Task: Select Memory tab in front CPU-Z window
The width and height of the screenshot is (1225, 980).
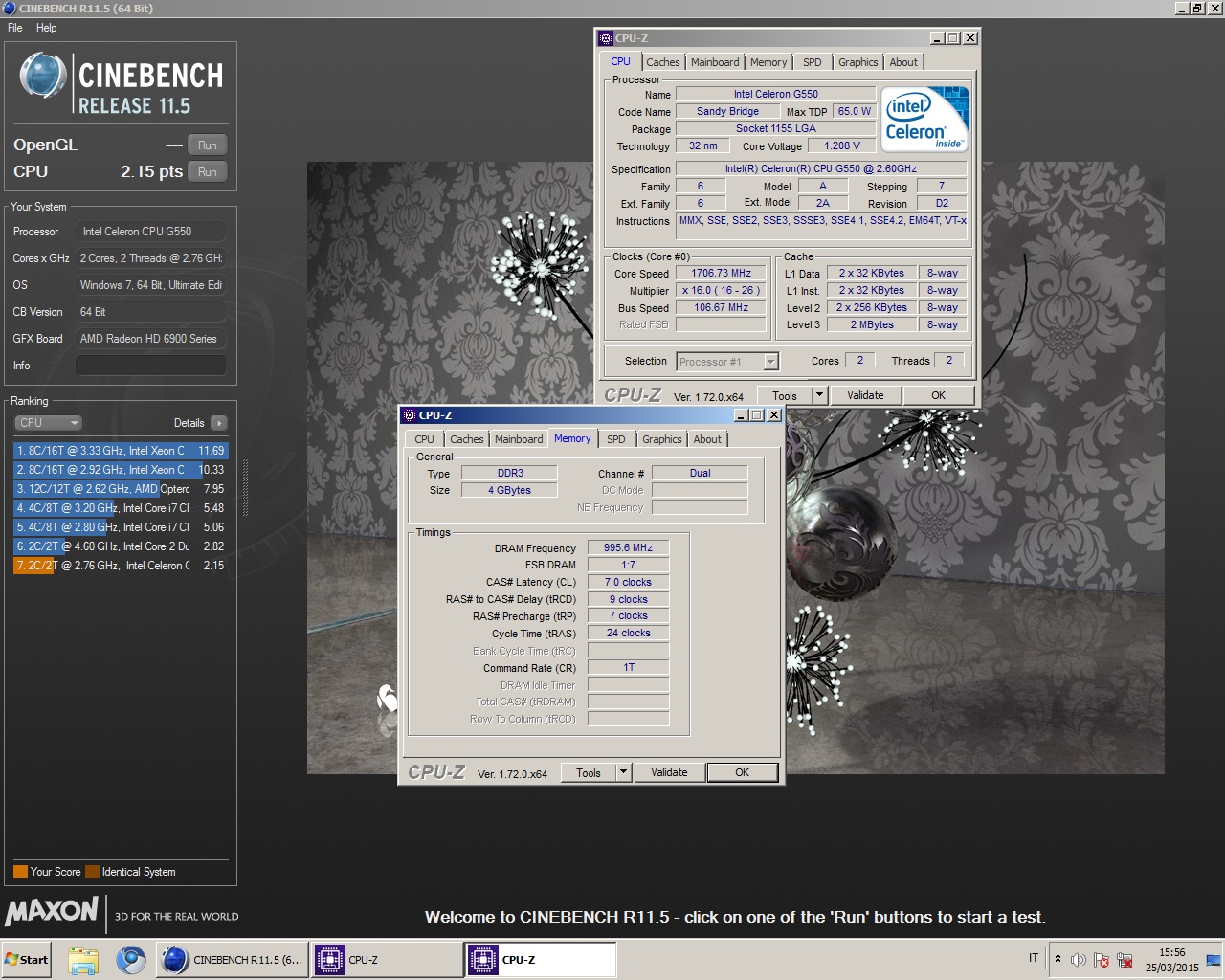Action: pos(572,438)
